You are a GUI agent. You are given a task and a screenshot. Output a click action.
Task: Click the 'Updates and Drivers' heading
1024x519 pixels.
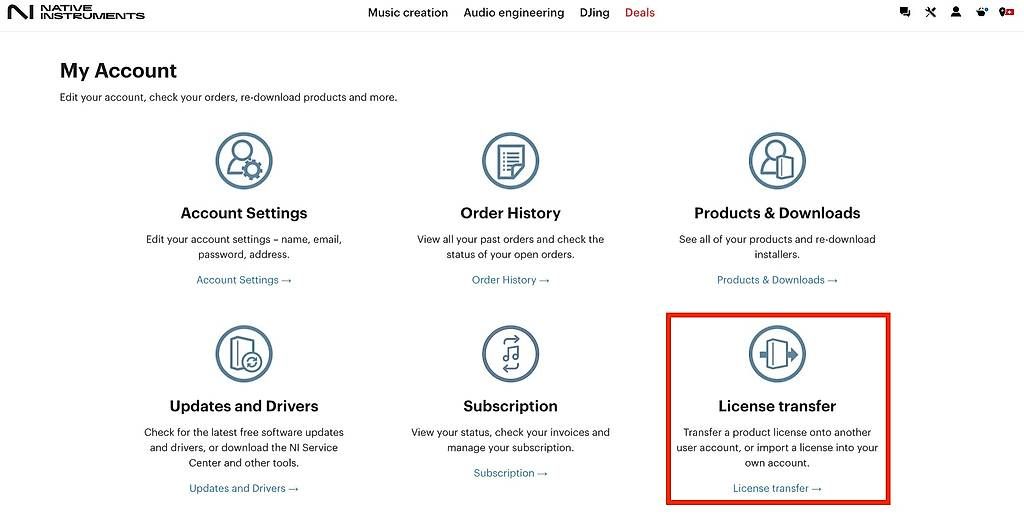[244, 406]
